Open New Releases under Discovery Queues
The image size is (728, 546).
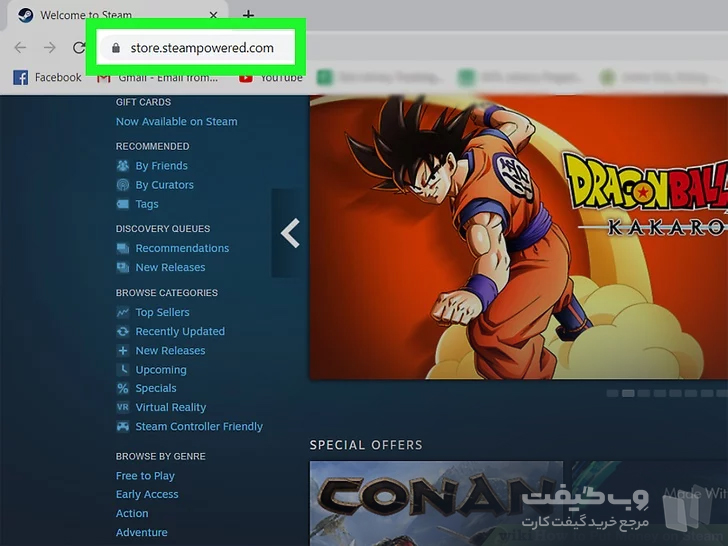click(x=170, y=267)
